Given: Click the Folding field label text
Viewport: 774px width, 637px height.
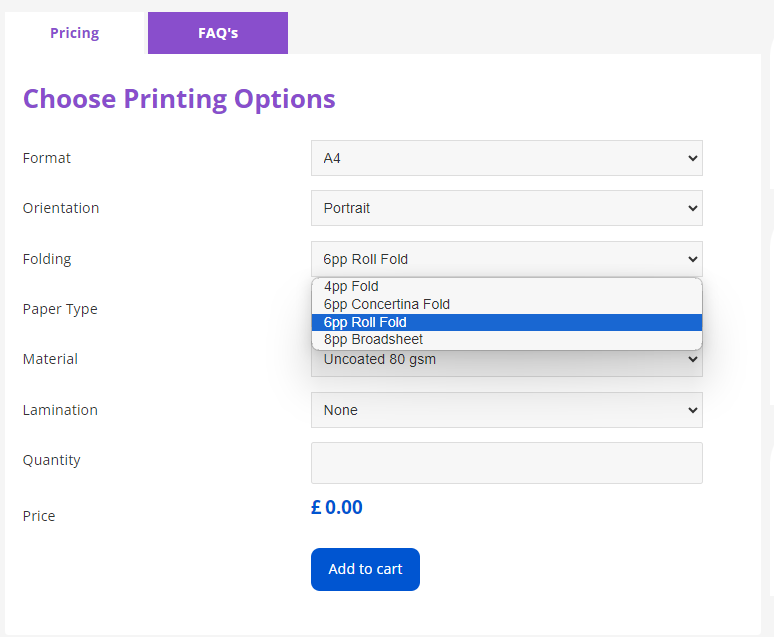Looking at the screenshot, I should click(x=47, y=259).
